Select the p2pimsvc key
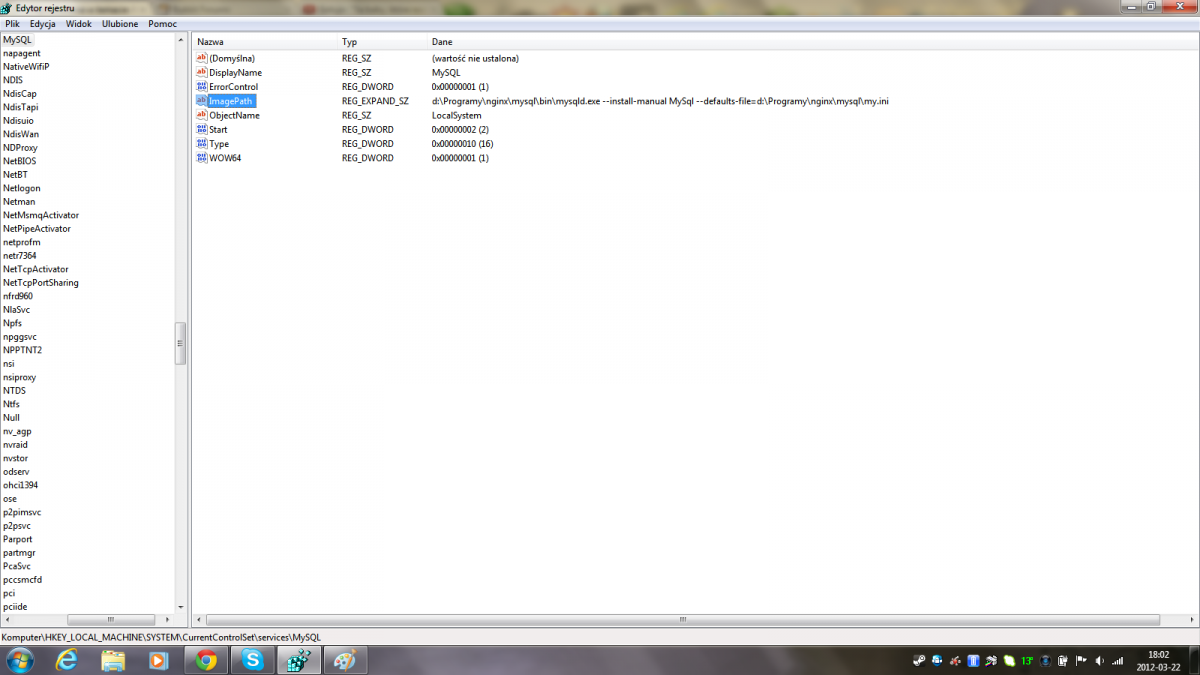 (22, 512)
